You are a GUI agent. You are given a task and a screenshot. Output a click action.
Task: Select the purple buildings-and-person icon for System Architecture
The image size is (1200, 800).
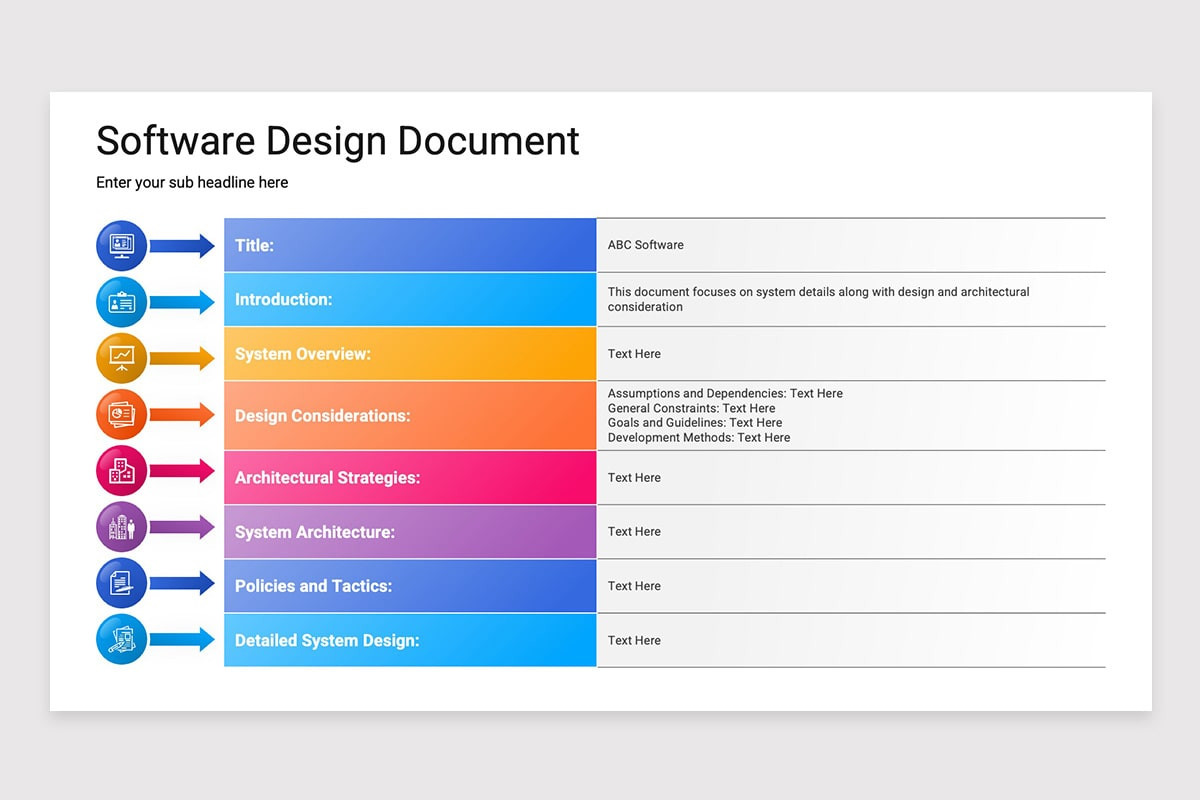(x=122, y=526)
